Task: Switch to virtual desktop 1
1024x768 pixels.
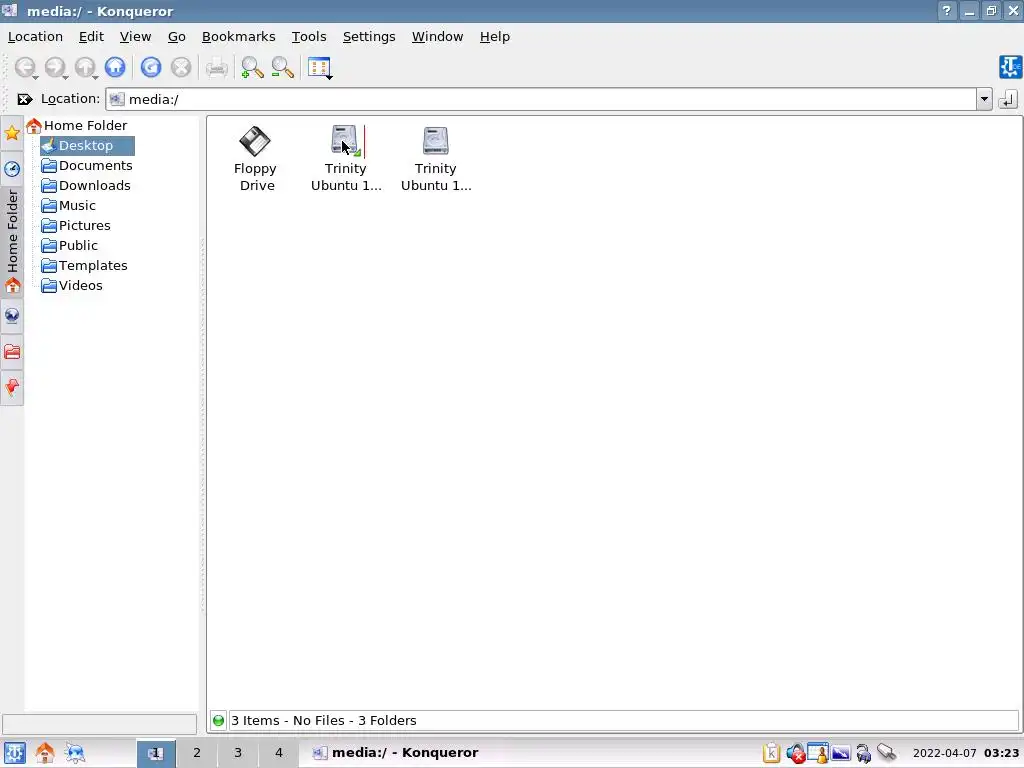Action: tap(155, 753)
